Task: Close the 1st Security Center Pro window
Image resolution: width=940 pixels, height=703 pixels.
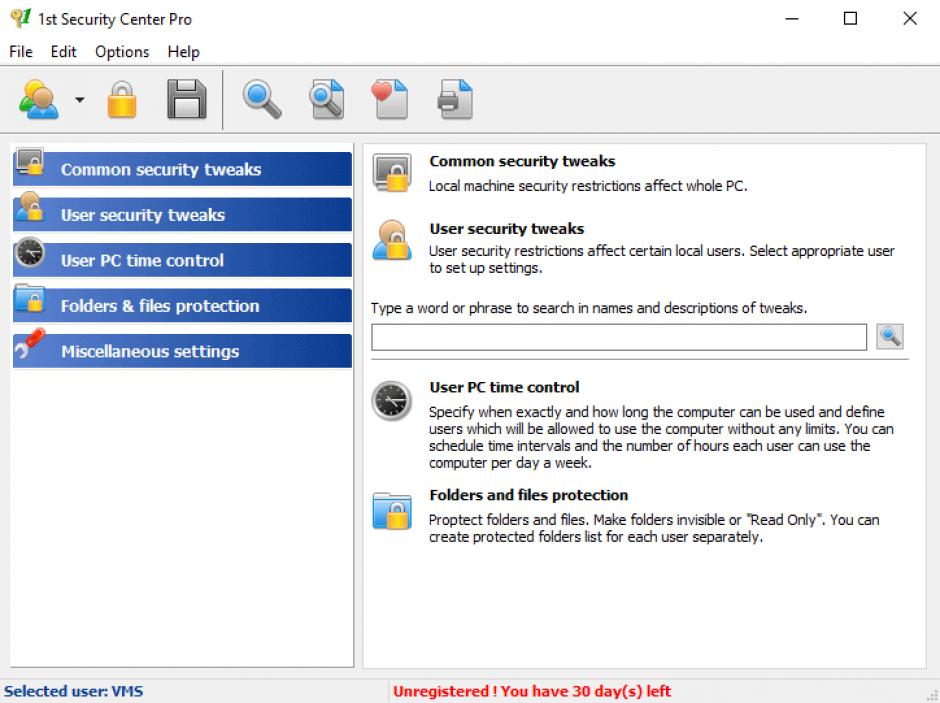Action: click(x=909, y=19)
